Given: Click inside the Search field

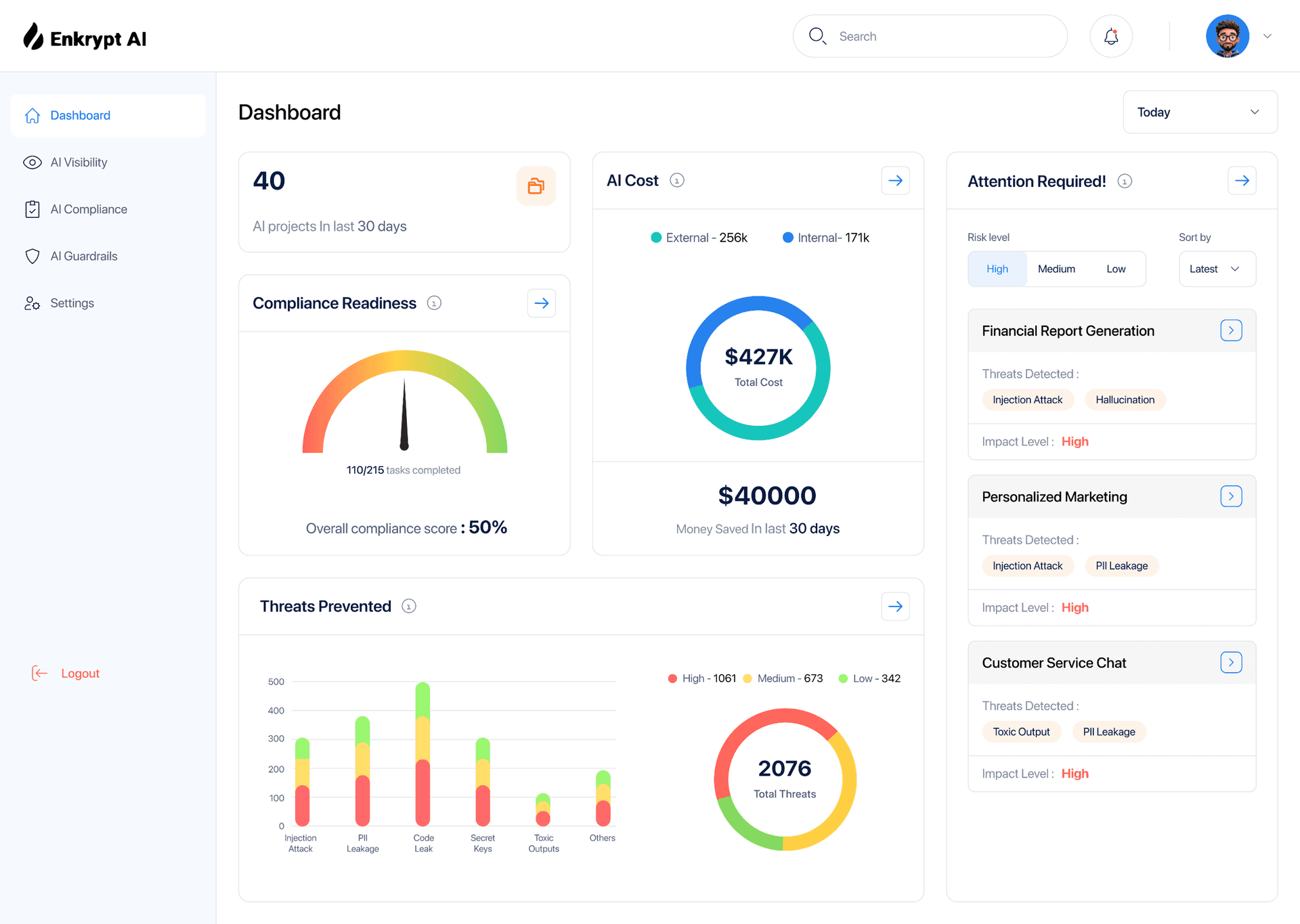Looking at the screenshot, I should [x=928, y=36].
